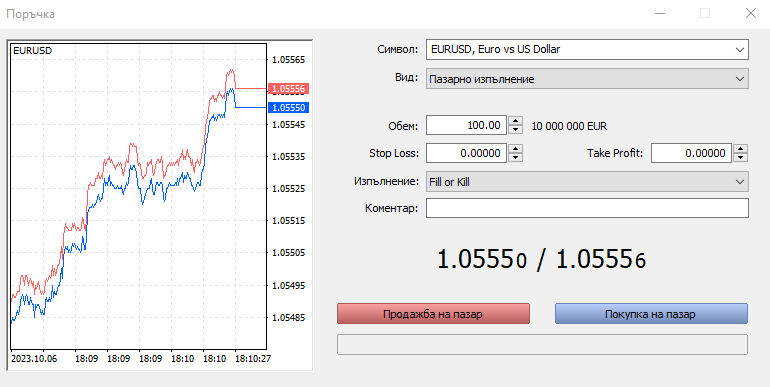Click the Обем volume input field

click(466, 125)
